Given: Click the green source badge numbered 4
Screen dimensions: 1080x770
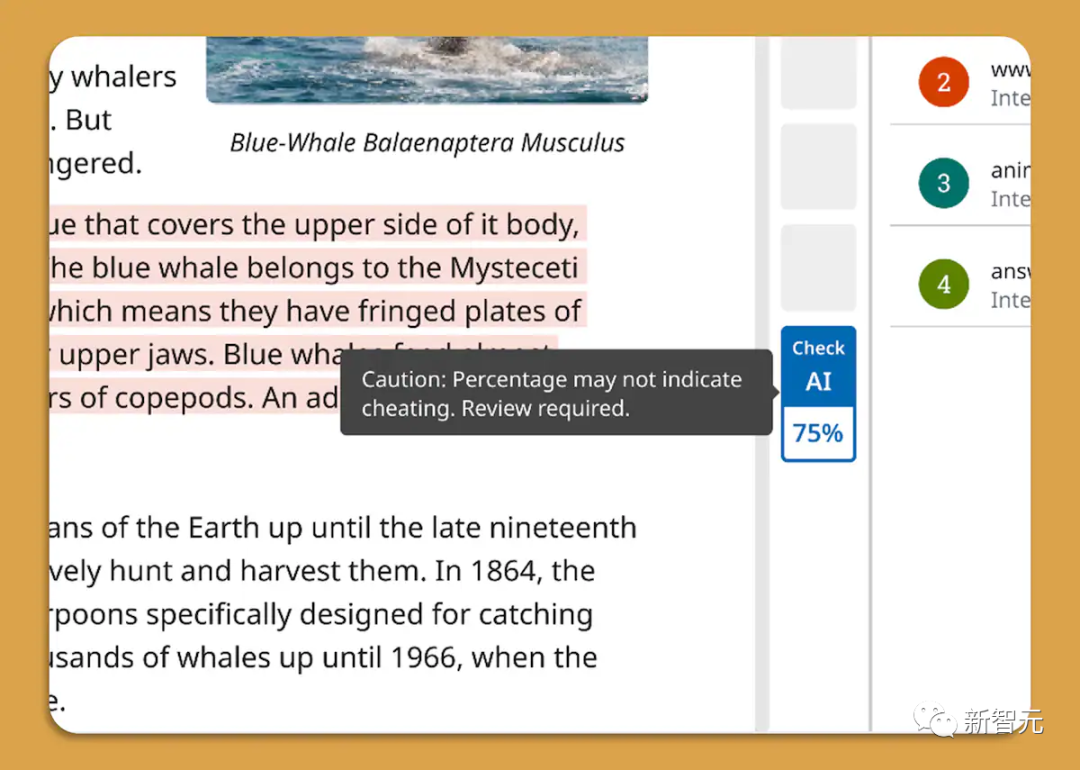Looking at the screenshot, I should (x=943, y=284).
